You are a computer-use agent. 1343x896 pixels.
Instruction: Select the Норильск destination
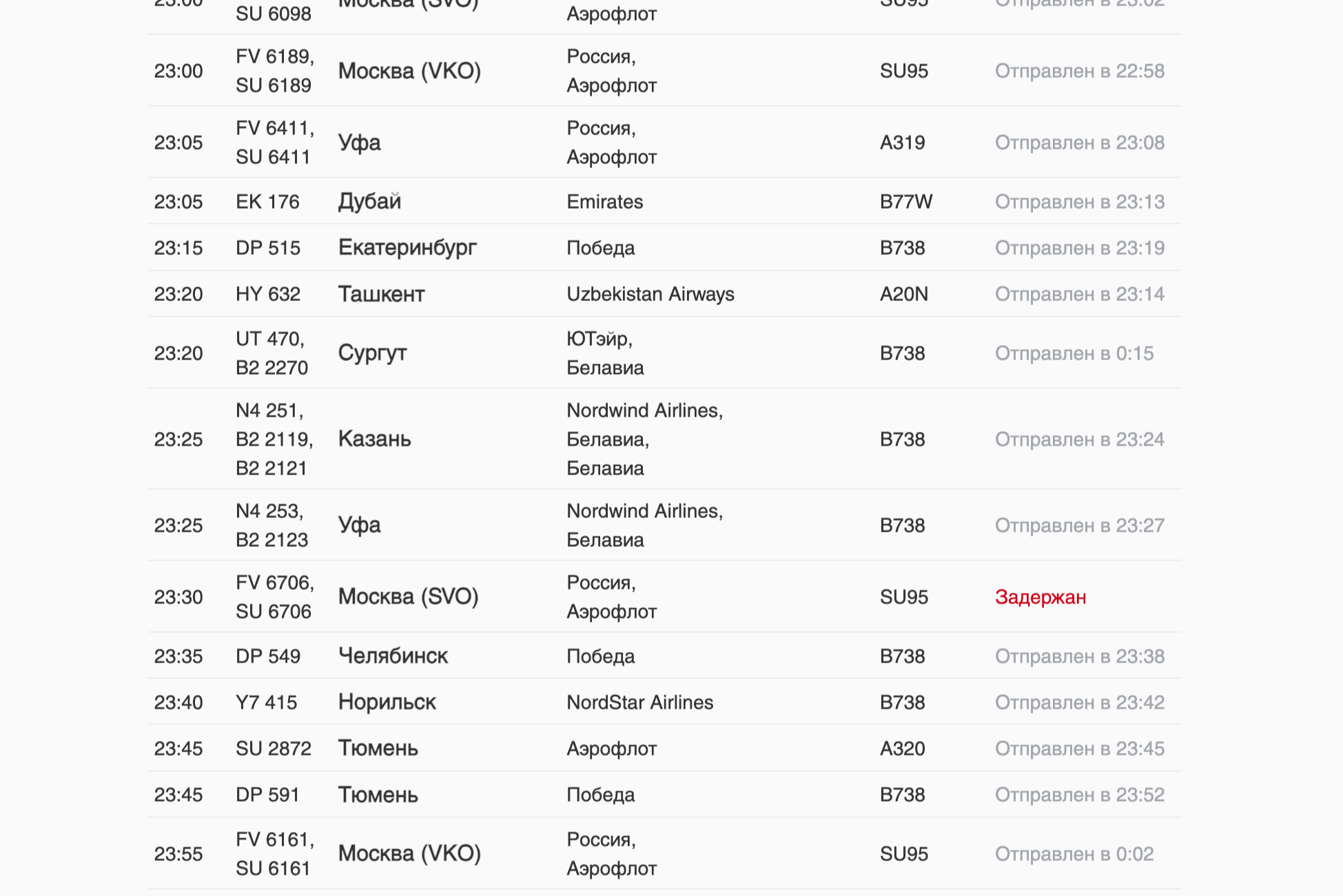[x=387, y=702]
